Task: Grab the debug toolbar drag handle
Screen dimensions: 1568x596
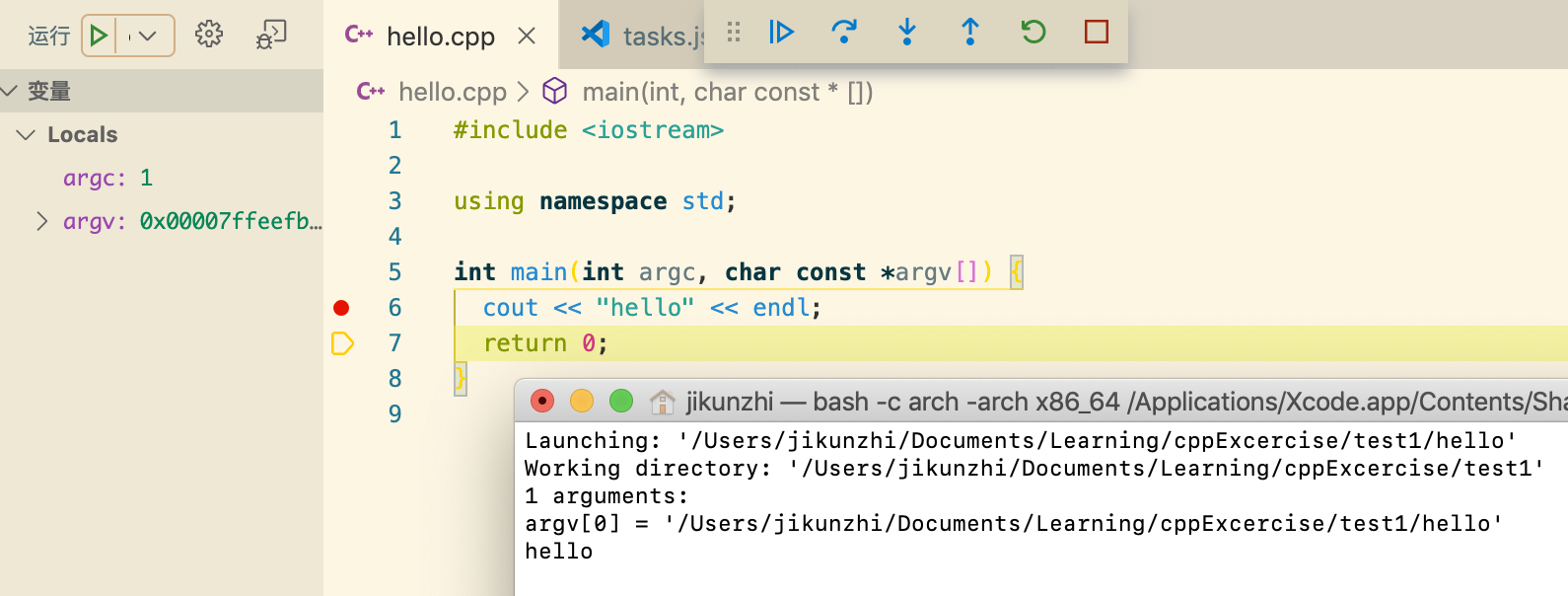Action: click(733, 33)
